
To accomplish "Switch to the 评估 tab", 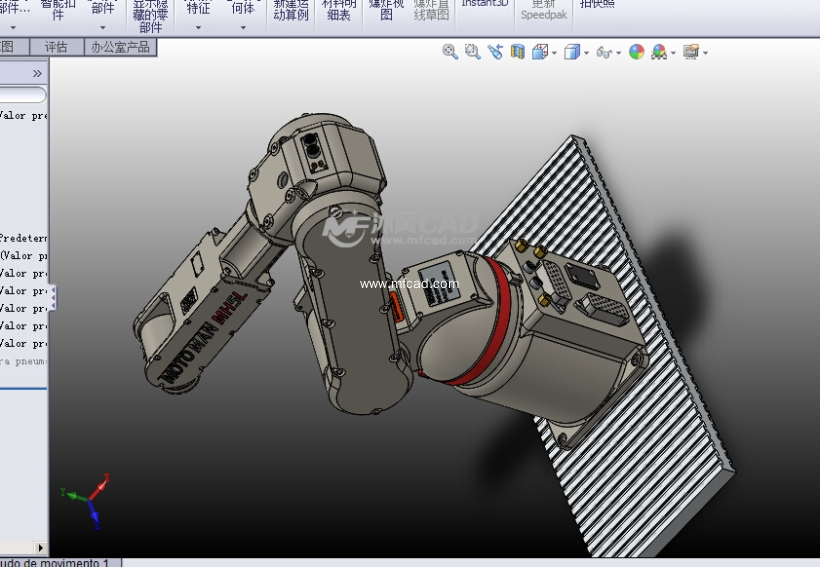I will coord(56,47).
